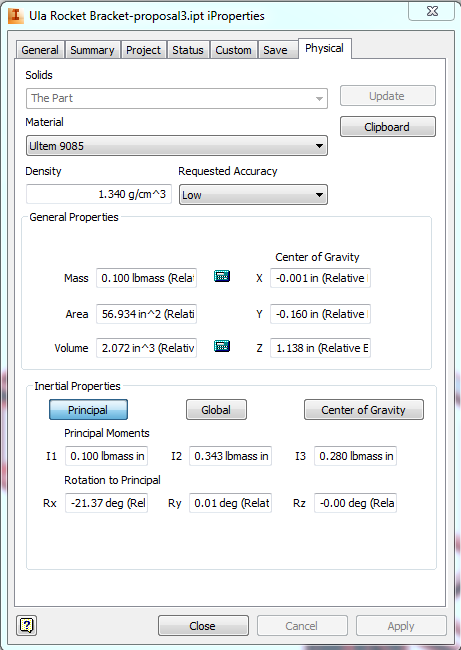Click the Y center of gravity -0.160 field

(320, 314)
